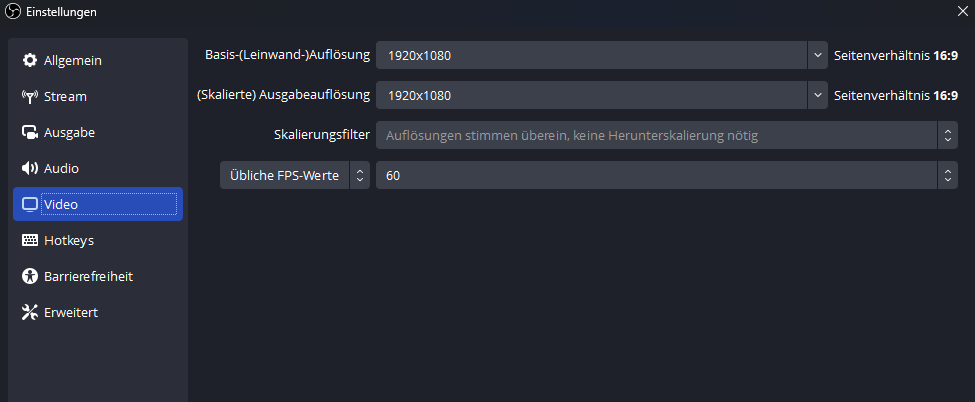Viewport: 975px width, 402px height.
Task: Expand the (Skalierte) Ausgabeauflösung dropdown arrow
Action: pos(817,95)
